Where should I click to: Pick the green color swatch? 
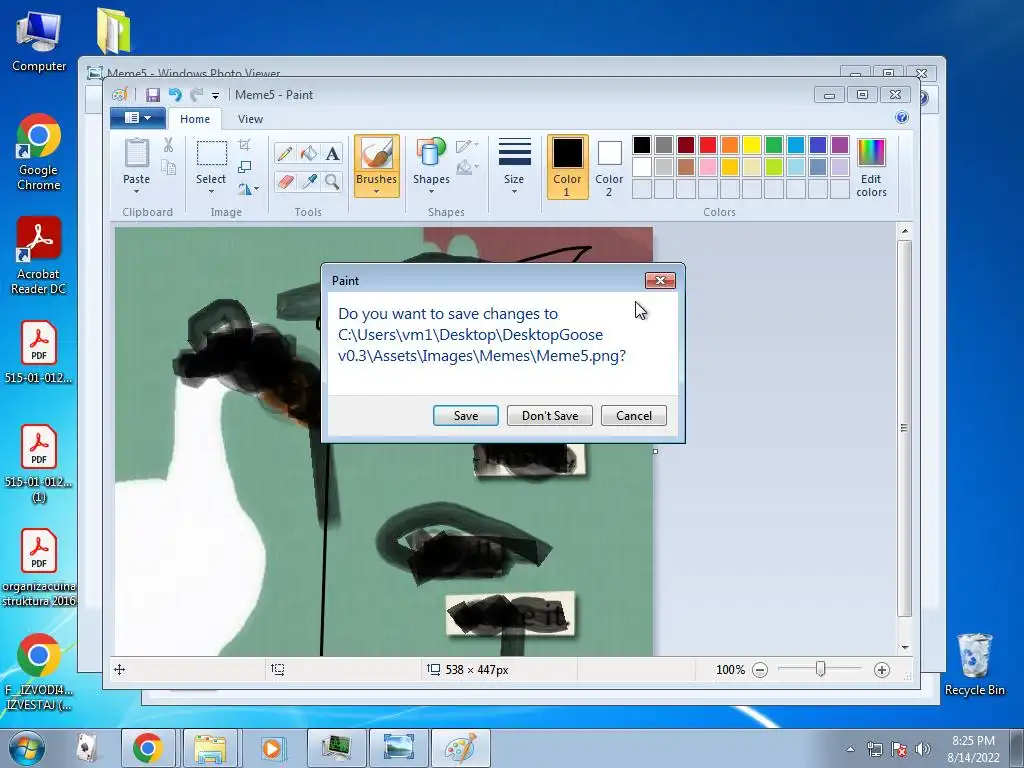click(x=774, y=144)
